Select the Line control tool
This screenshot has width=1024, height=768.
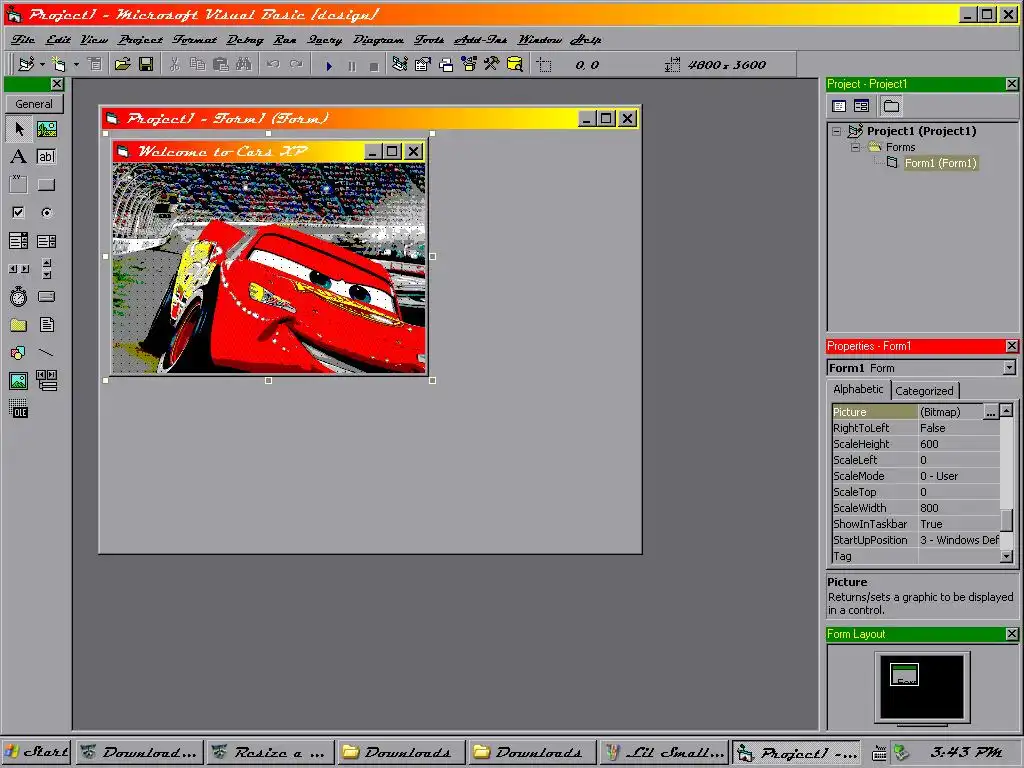click(46, 353)
